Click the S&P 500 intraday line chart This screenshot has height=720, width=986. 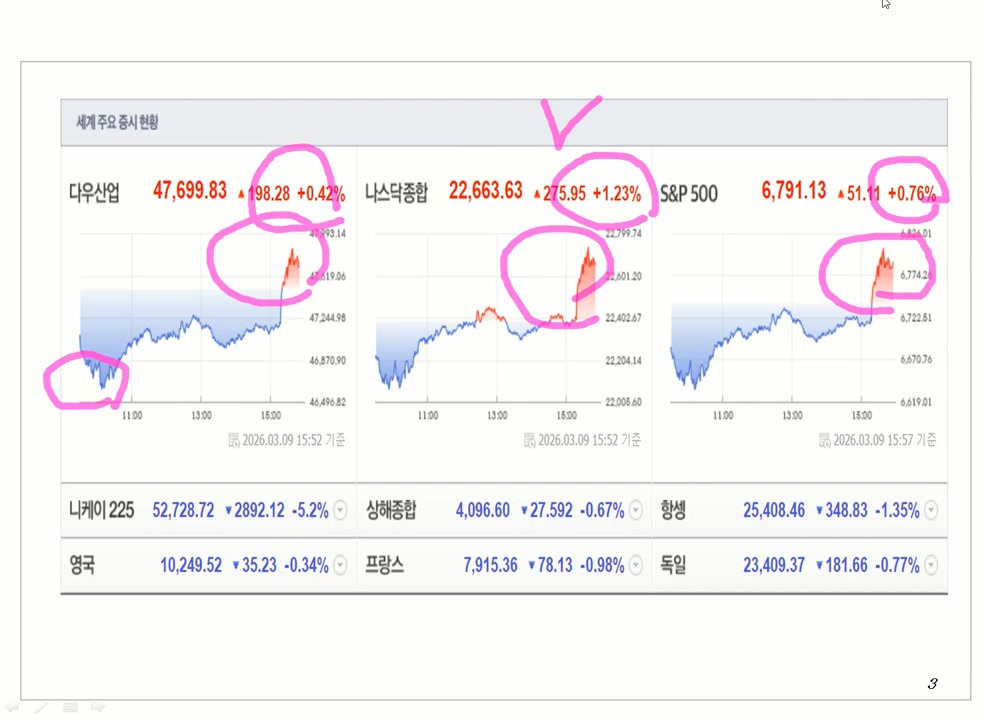point(783,318)
